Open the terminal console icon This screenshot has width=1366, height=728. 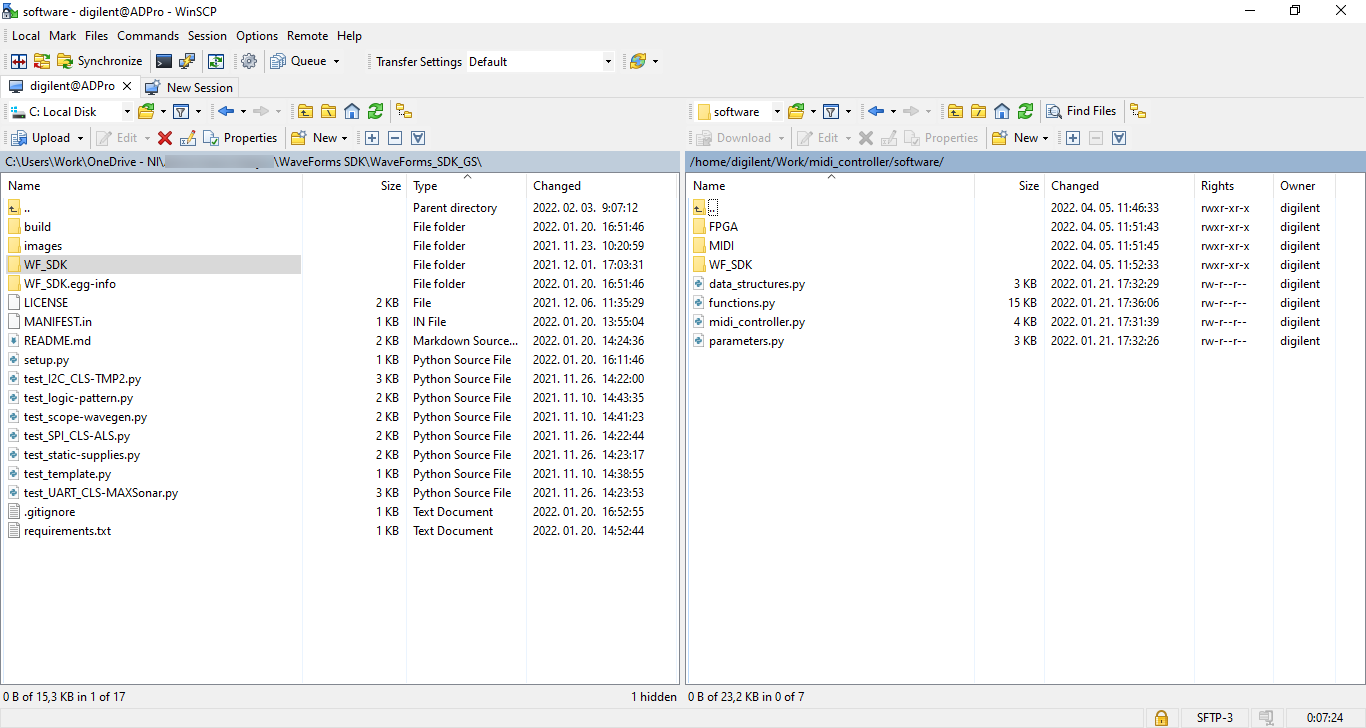(164, 61)
